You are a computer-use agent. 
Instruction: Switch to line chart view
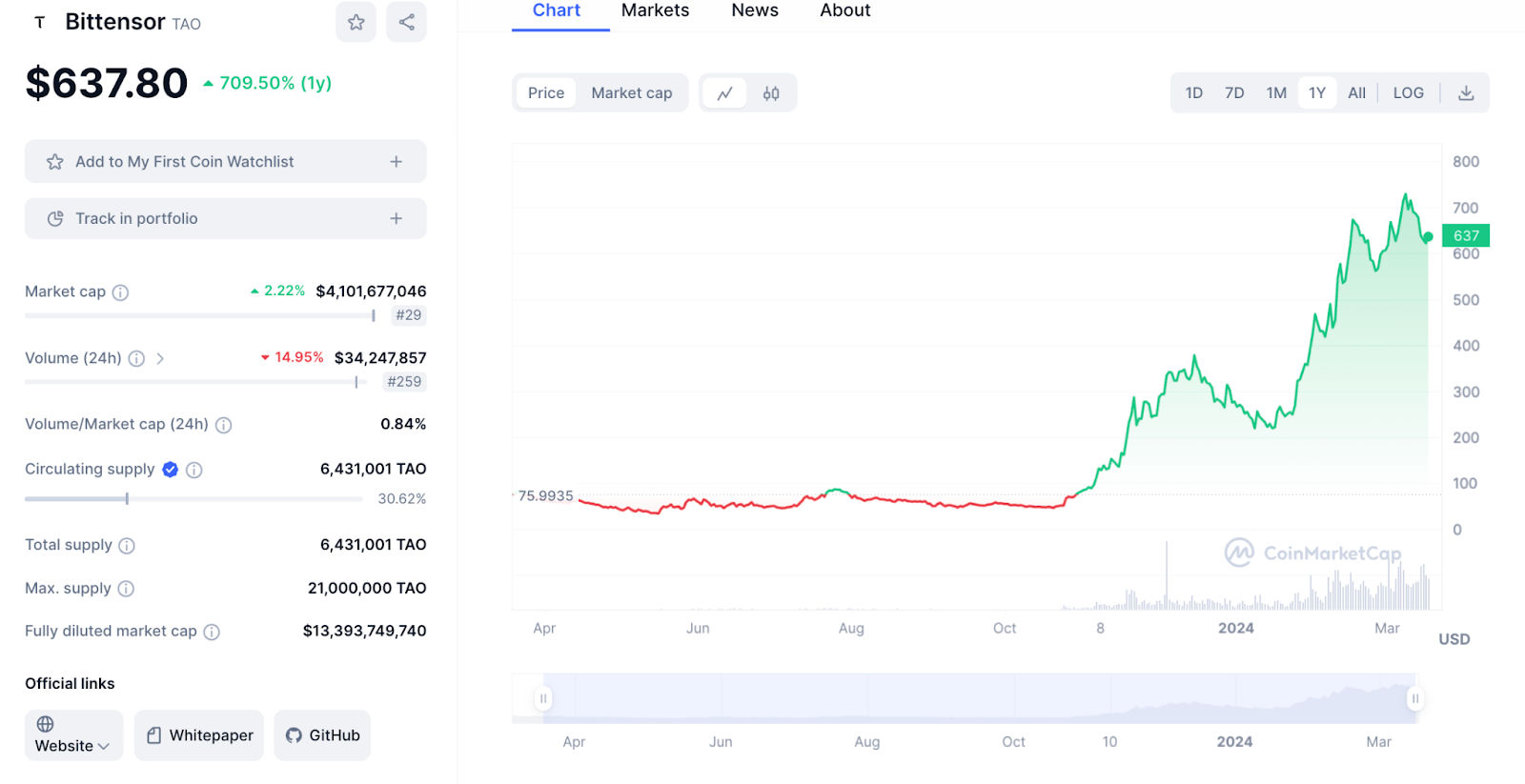725,93
